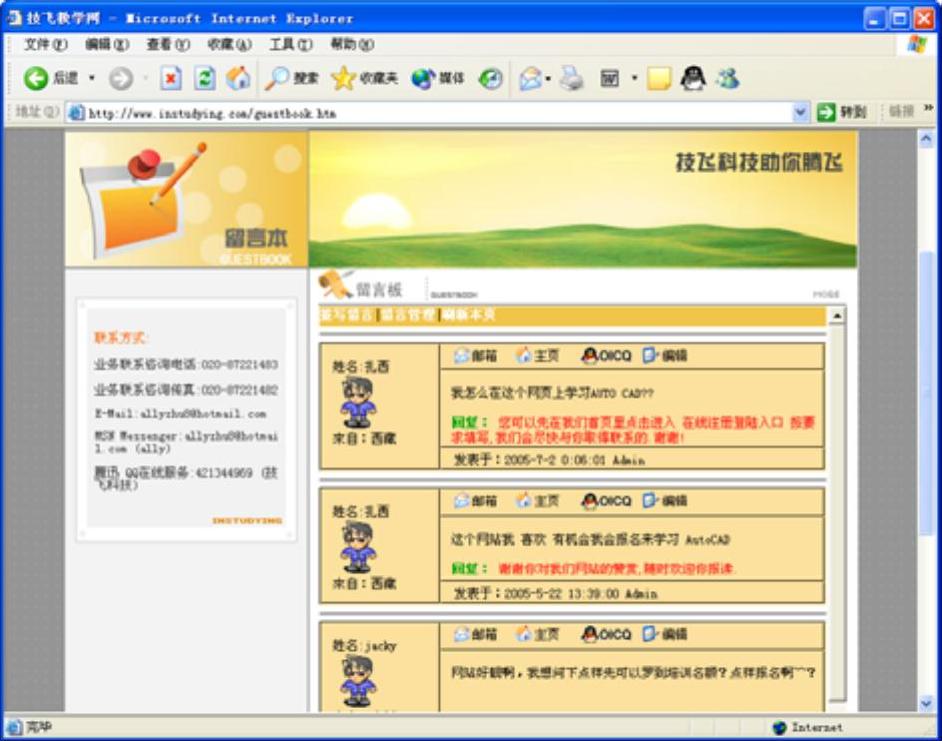This screenshot has width=942, height=741.
Task: Refresh the page with the toolbar icon
Action: coord(205,78)
